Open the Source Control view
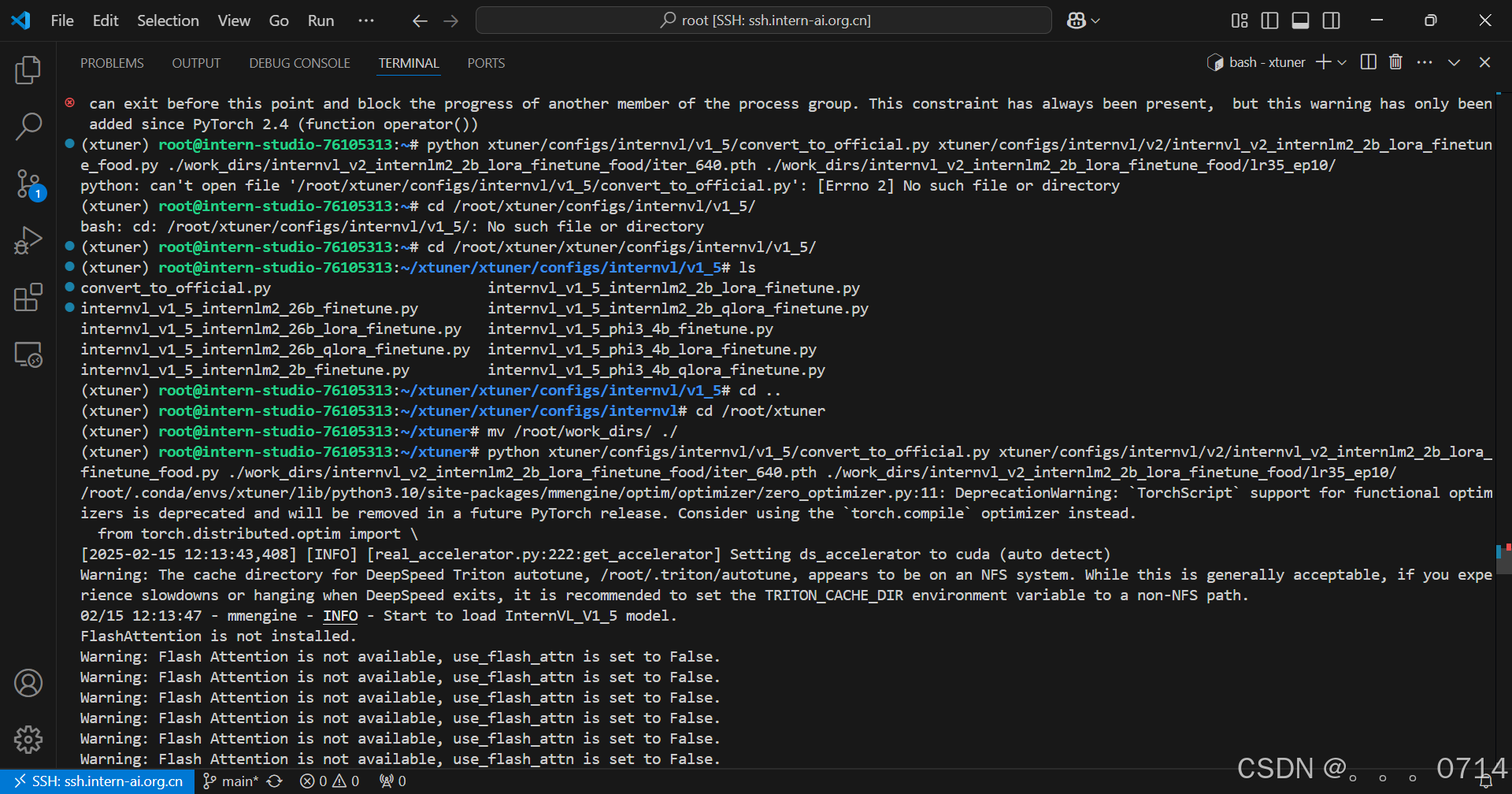1512x794 pixels. [x=28, y=184]
